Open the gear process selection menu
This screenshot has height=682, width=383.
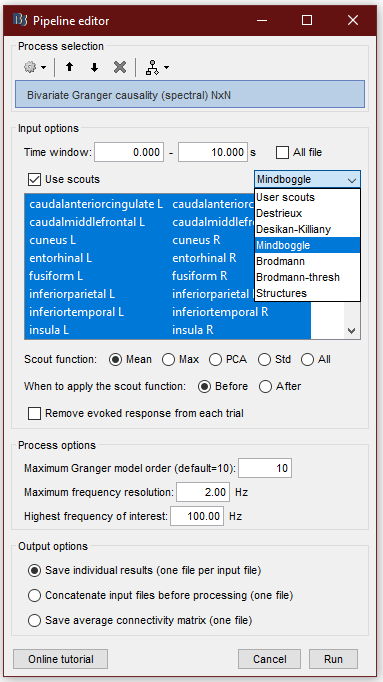pos(35,67)
